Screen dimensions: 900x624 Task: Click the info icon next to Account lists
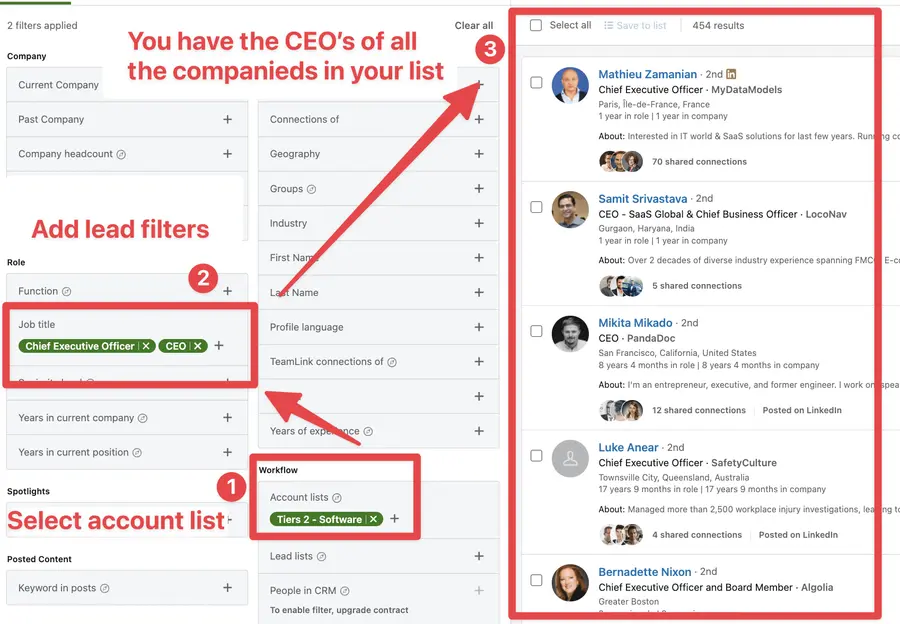[337, 496]
